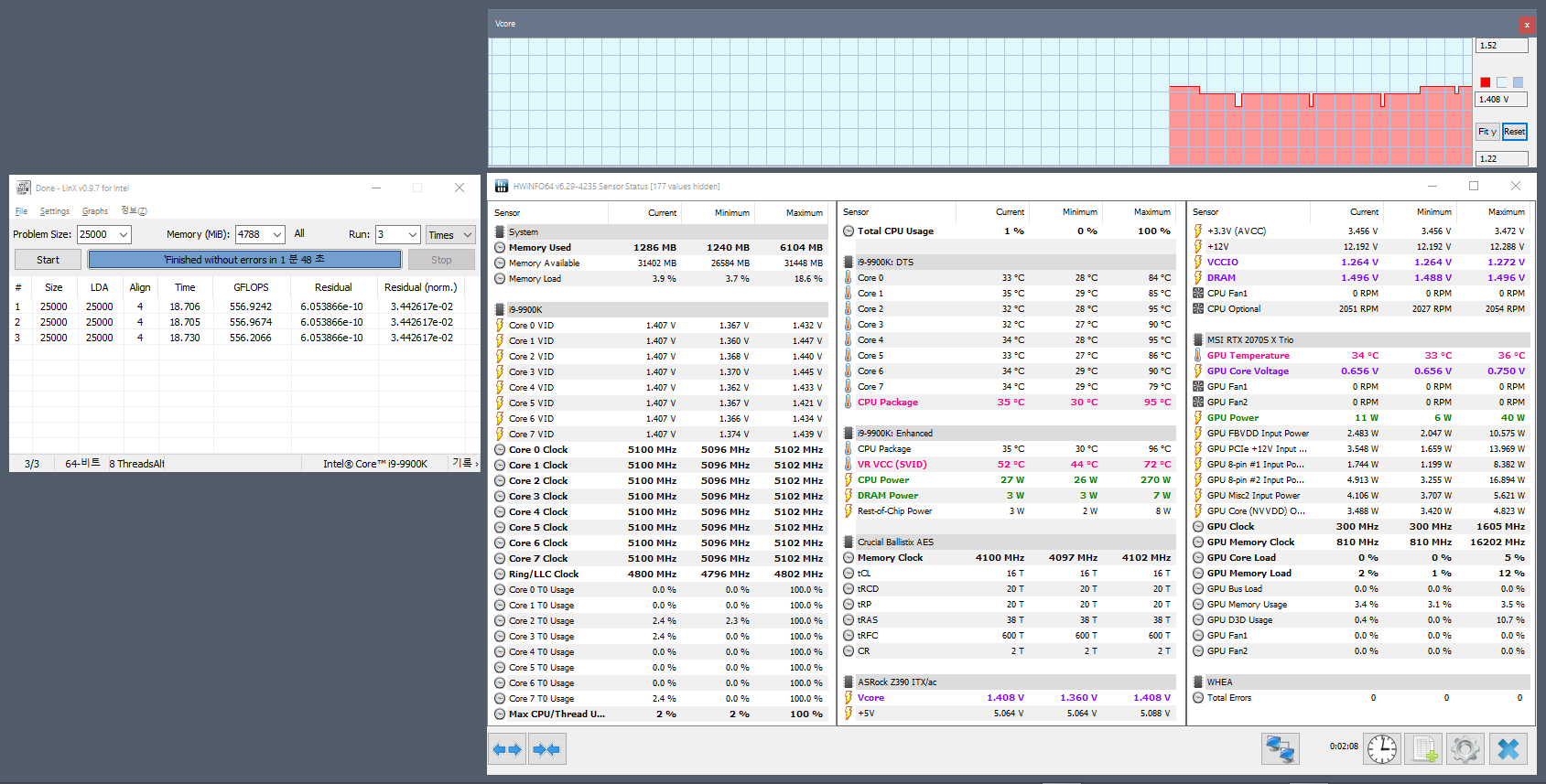Click the All memory label in LinX

299,234
